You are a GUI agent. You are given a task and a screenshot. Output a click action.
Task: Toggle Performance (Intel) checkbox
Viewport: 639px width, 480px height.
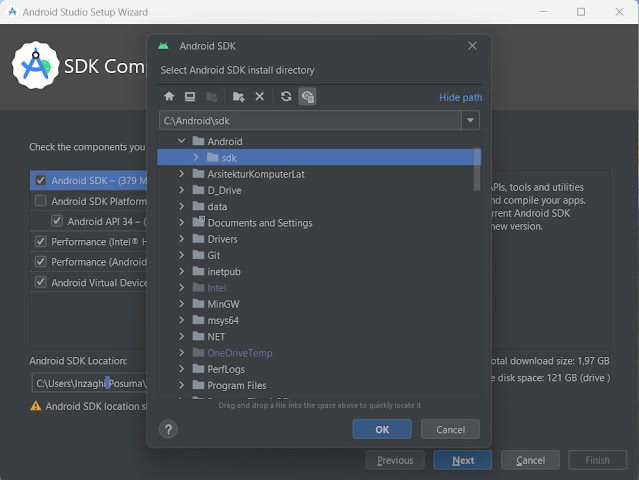click(40, 241)
